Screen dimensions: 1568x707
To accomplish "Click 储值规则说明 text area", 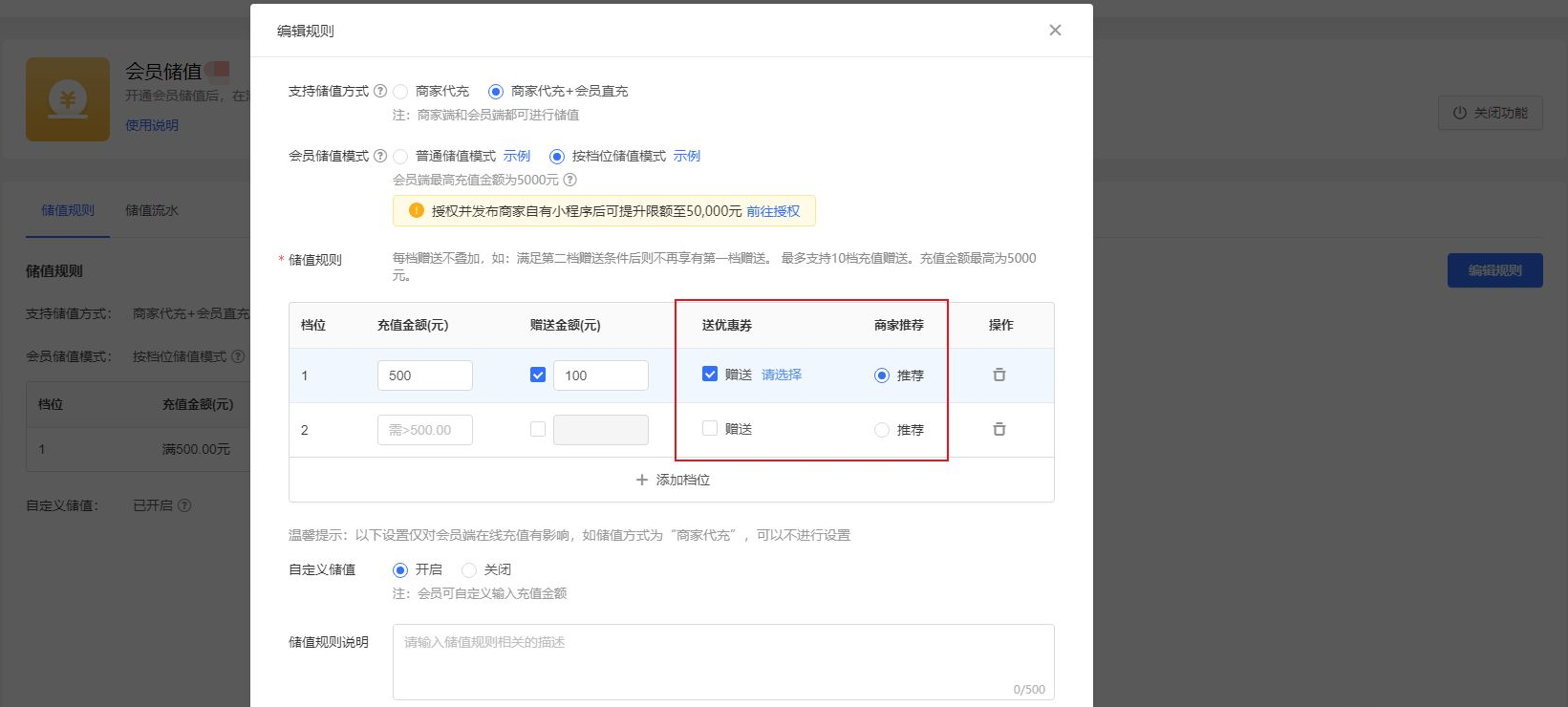I will click(x=723, y=662).
